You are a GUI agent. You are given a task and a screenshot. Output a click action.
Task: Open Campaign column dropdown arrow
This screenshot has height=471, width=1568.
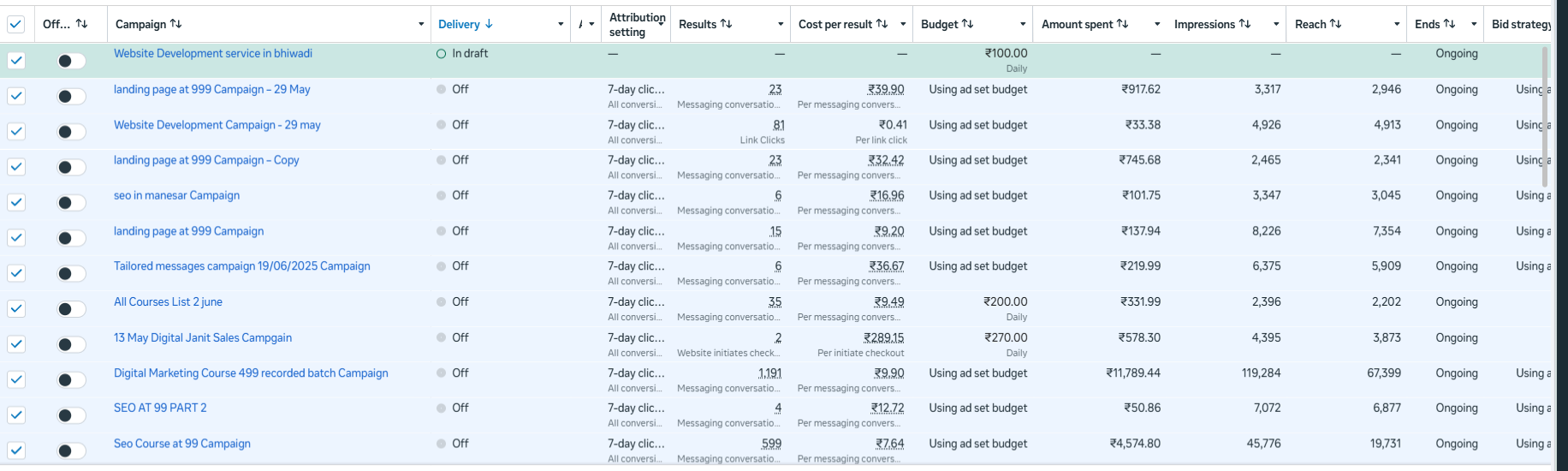421,24
